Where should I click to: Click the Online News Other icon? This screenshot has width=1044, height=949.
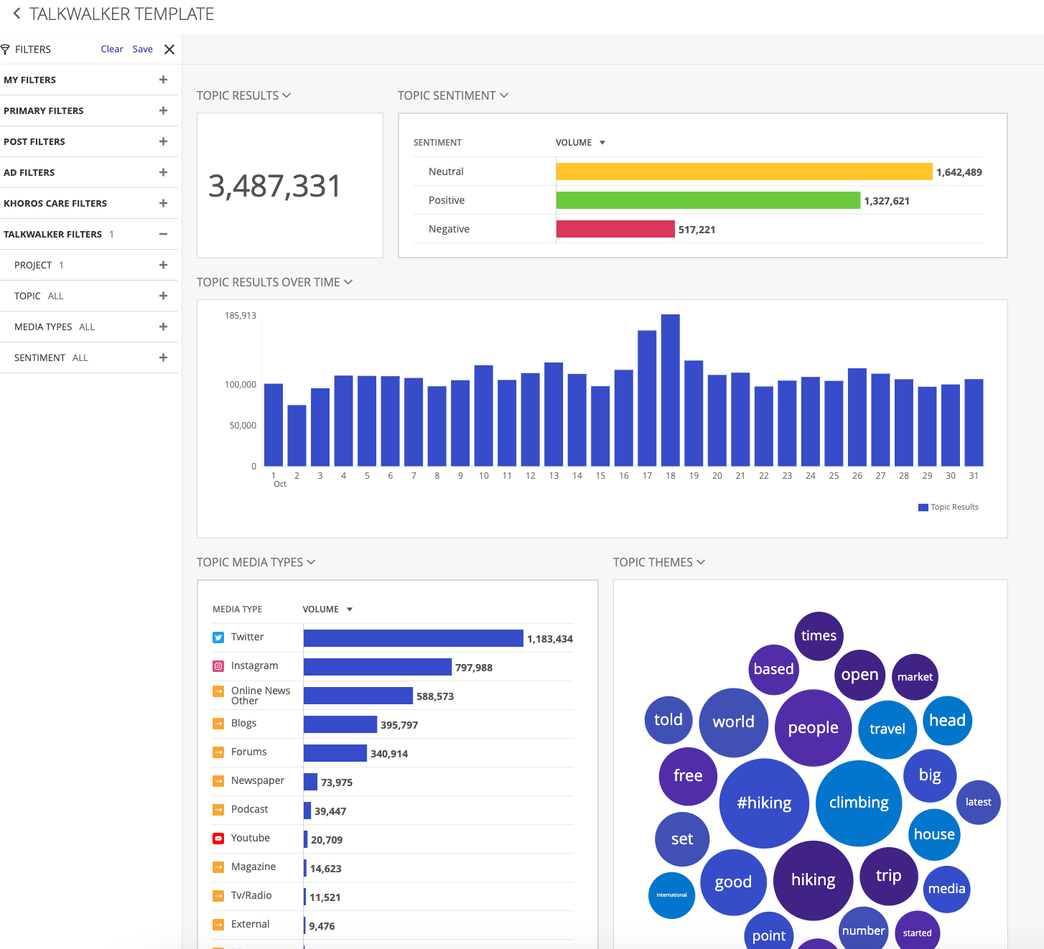[218, 691]
